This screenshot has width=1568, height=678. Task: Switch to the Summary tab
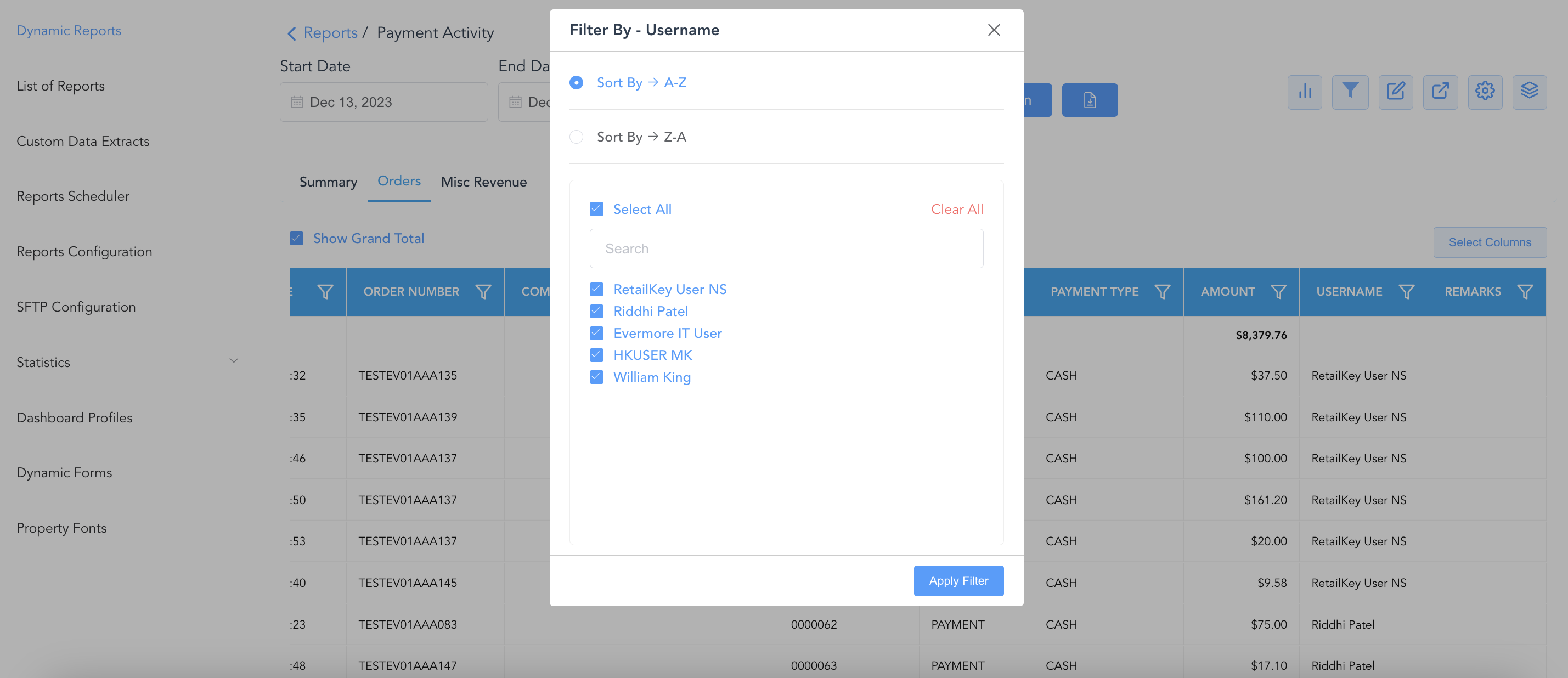(x=328, y=182)
